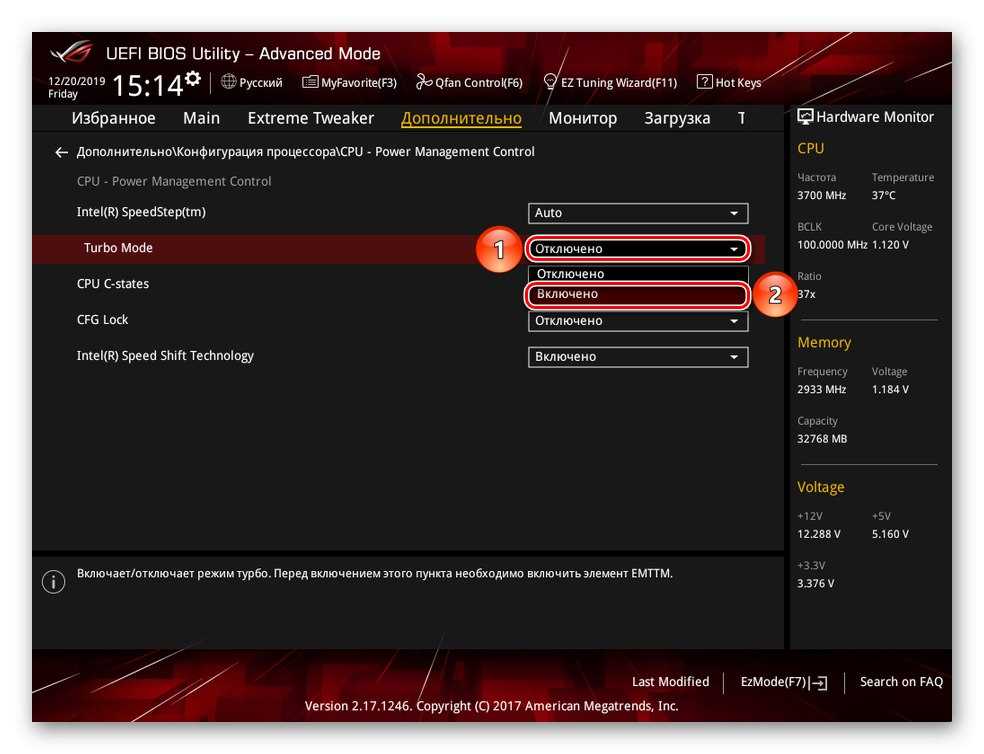Click the 3.376 V reading
Image resolution: width=984 pixels, height=754 pixels.
(816, 584)
